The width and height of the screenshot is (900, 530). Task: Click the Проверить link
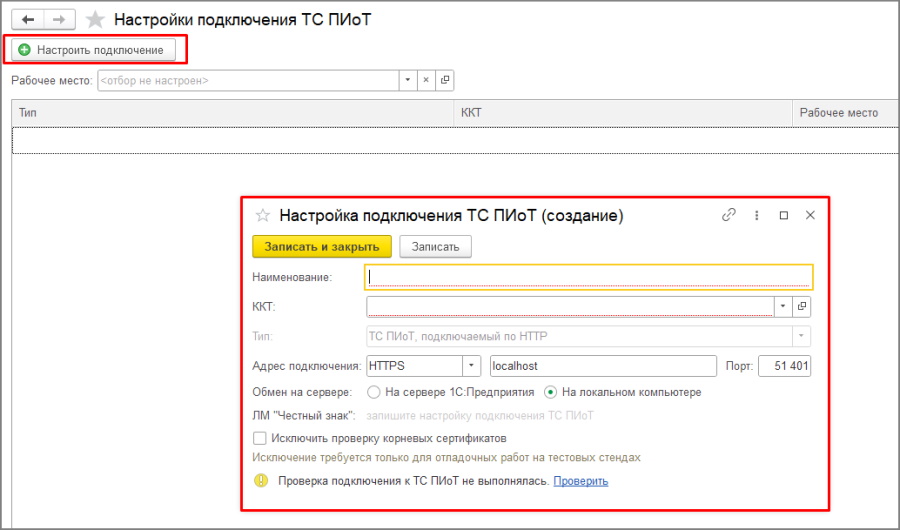click(x=580, y=481)
